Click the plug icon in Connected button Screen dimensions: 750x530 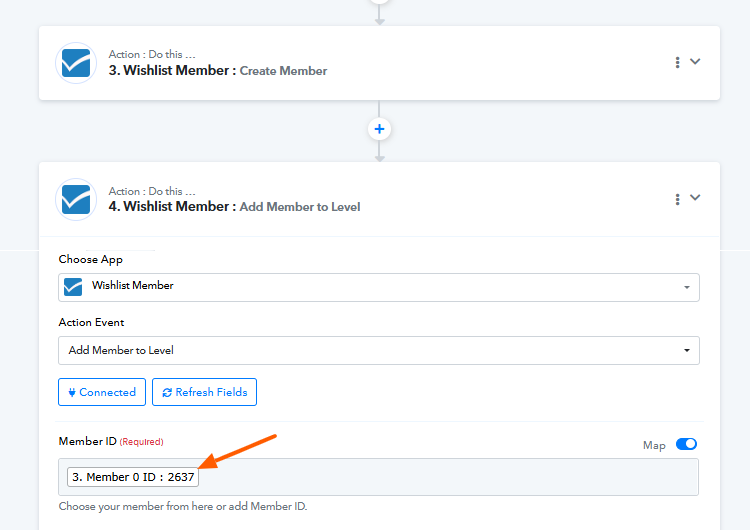coord(72,393)
